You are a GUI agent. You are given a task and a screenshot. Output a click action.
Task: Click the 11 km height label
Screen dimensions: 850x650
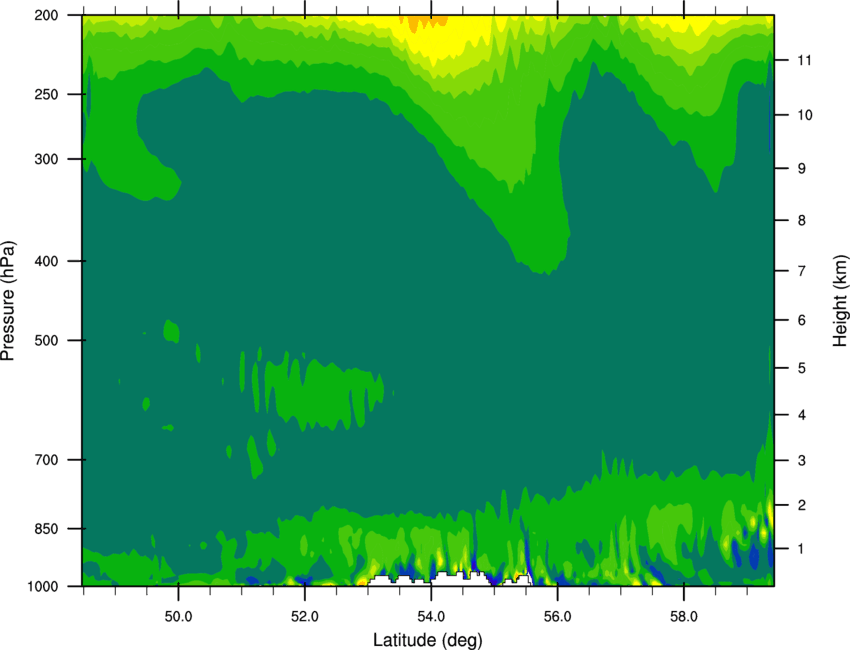tap(804, 60)
